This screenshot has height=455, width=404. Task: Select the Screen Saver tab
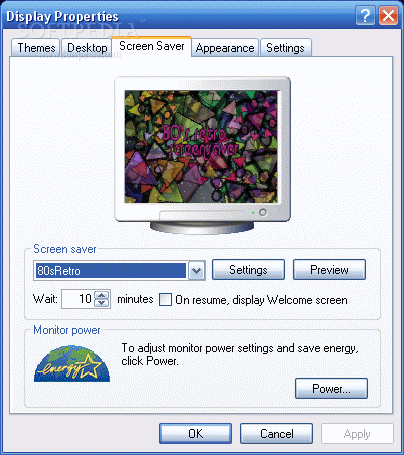(151, 46)
